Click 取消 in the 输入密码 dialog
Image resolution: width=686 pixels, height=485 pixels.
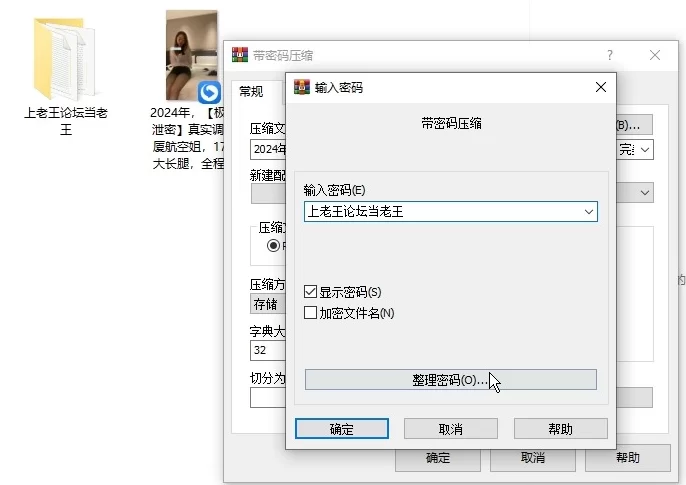450,428
